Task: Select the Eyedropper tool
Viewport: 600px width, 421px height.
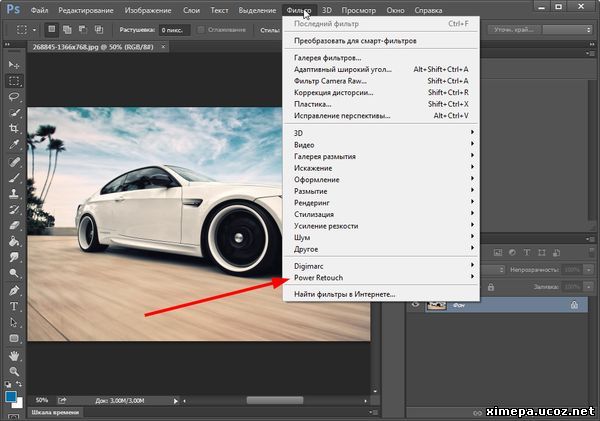Action: click(14, 145)
